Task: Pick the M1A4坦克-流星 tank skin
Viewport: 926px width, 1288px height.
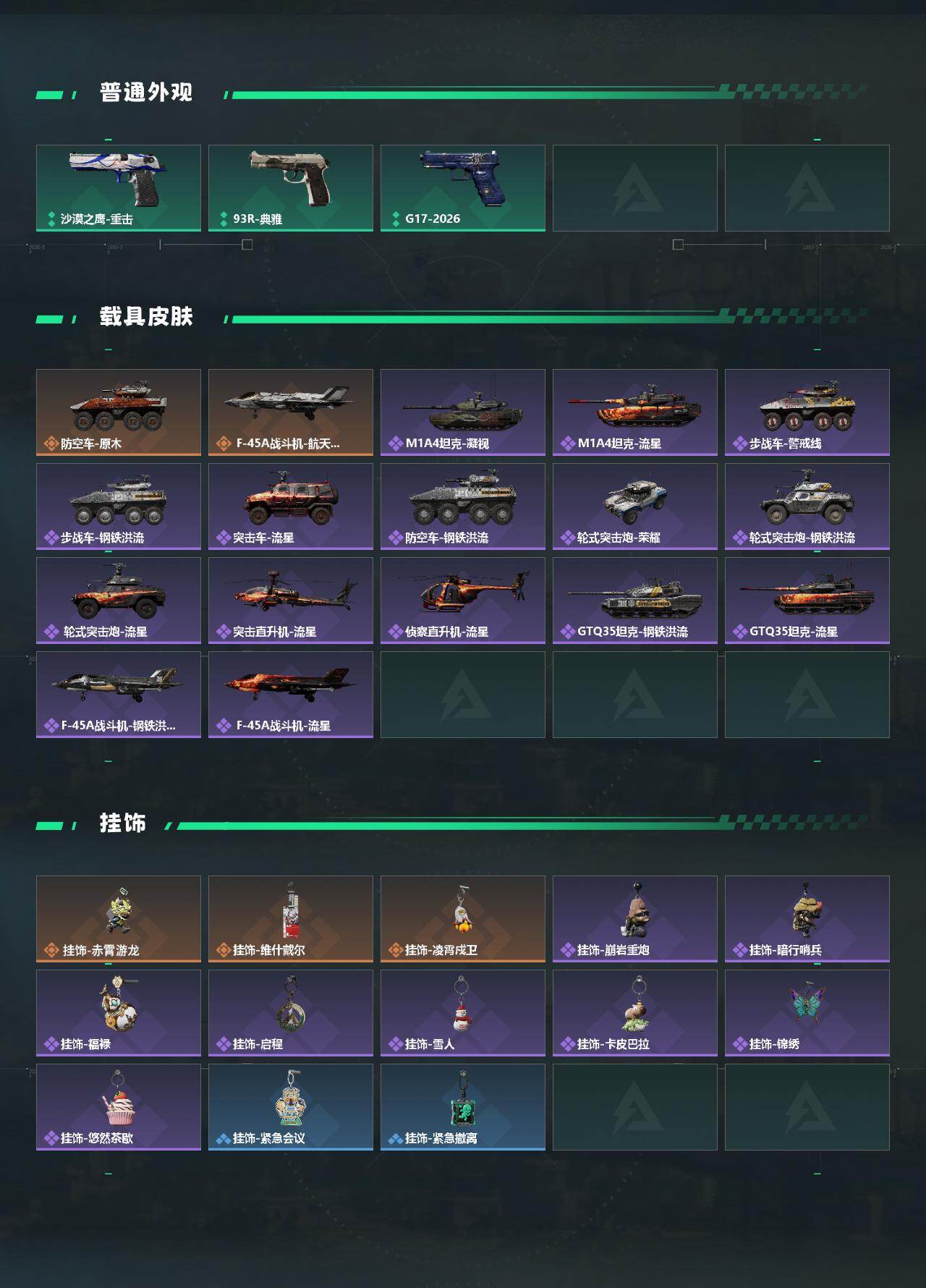Action: pyautogui.click(x=635, y=412)
